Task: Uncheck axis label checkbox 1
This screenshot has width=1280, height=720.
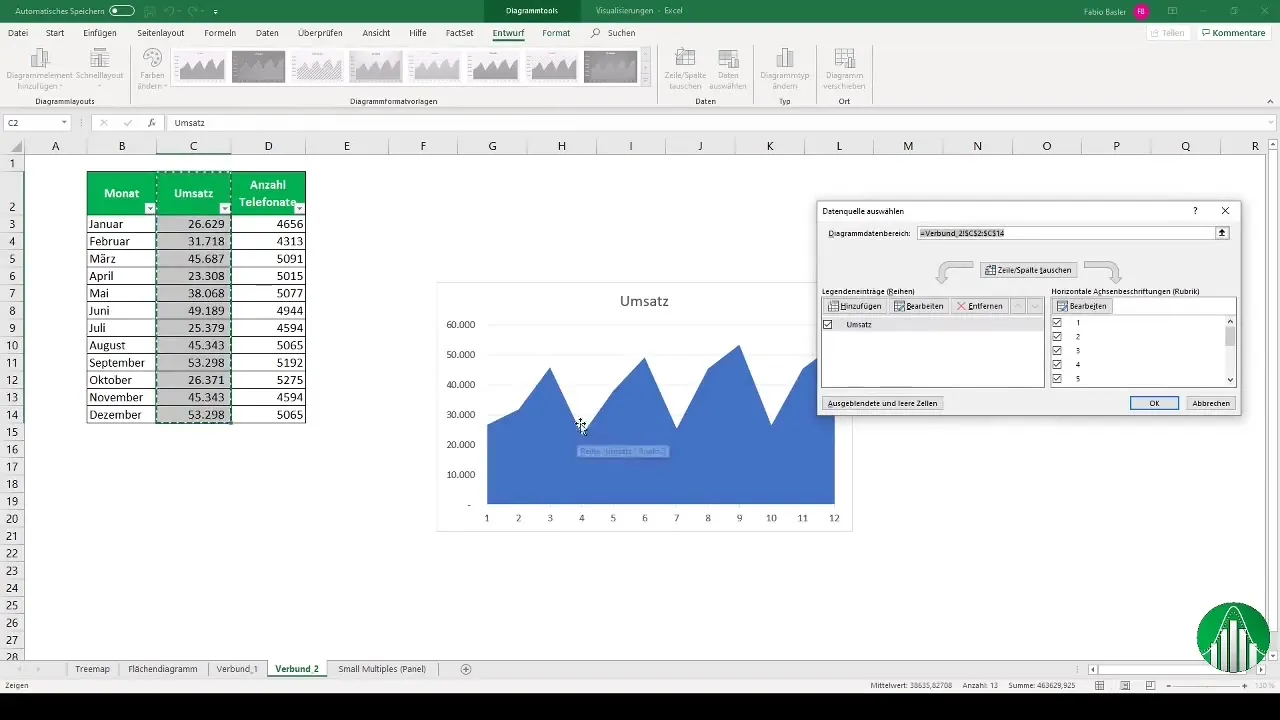Action: tap(1057, 323)
